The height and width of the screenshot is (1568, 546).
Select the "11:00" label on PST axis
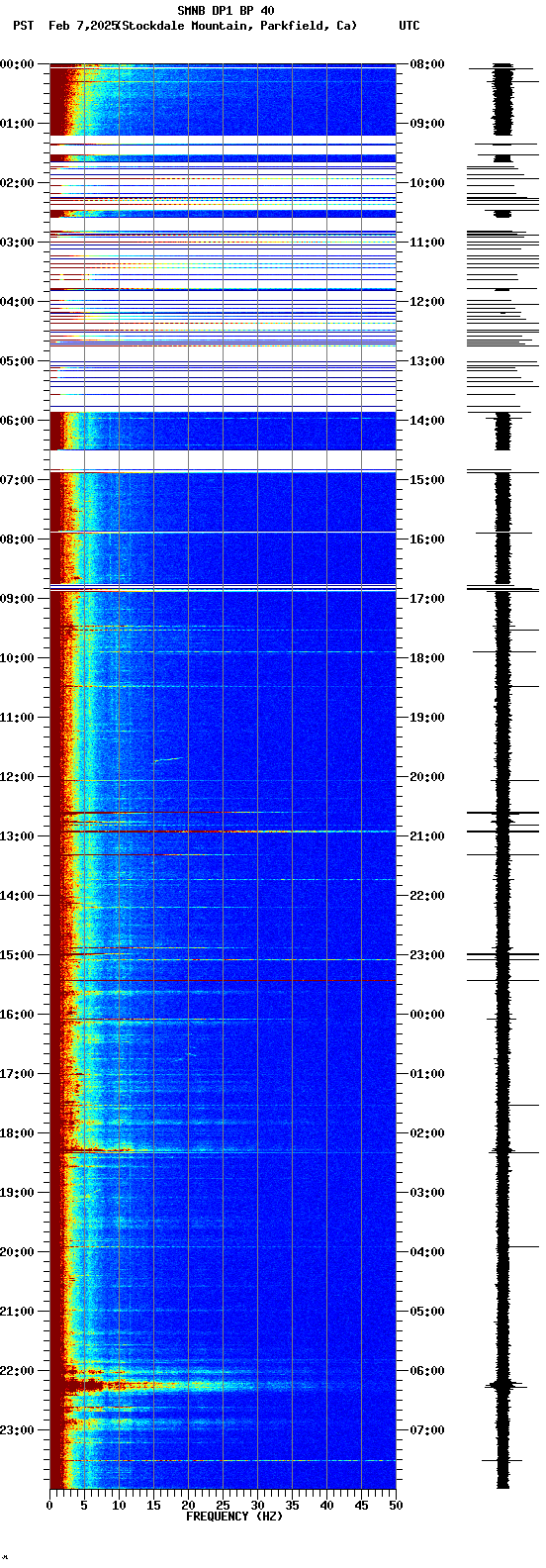pyautogui.click(x=17, y=718)
